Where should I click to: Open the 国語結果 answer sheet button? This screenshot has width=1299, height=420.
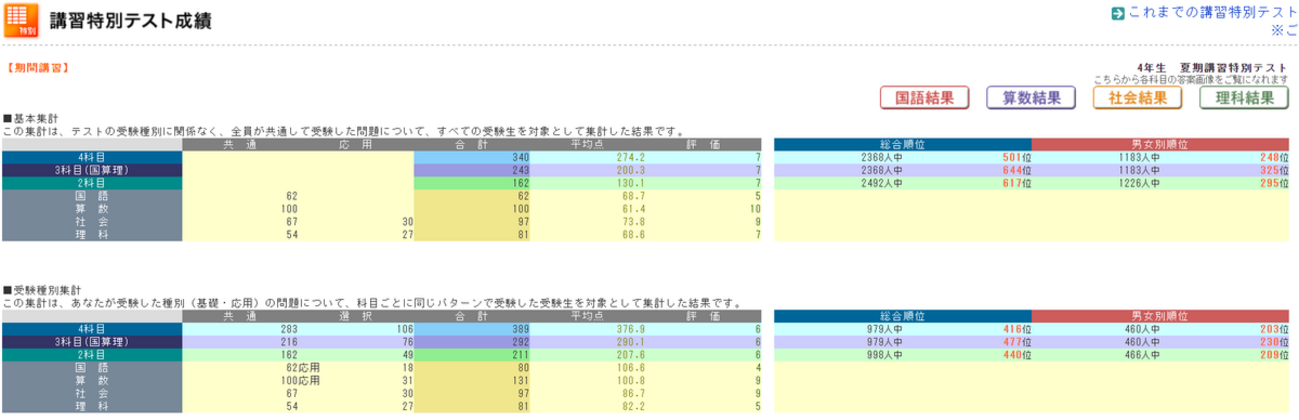(925, 98)
